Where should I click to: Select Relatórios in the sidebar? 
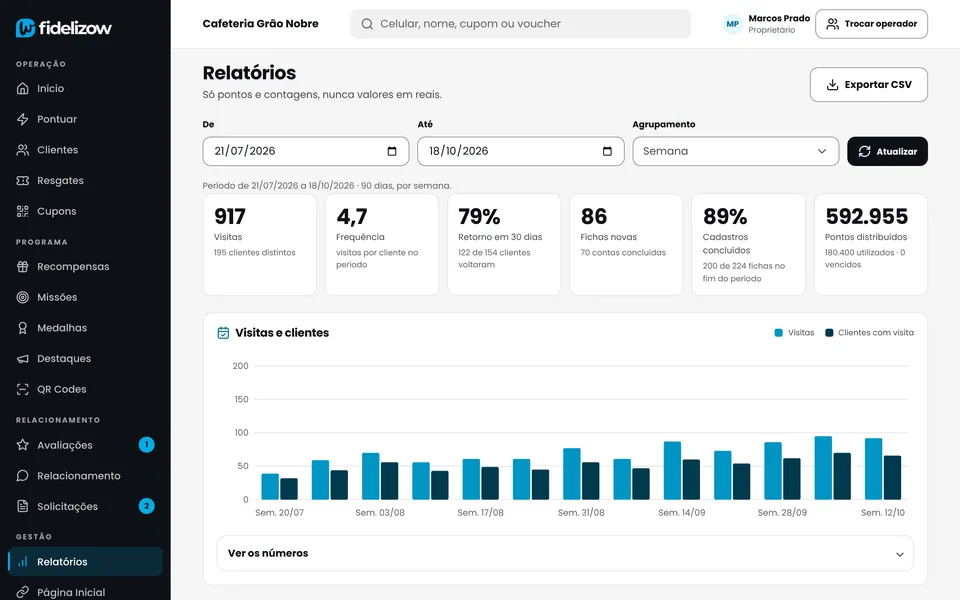coord(85,561)
